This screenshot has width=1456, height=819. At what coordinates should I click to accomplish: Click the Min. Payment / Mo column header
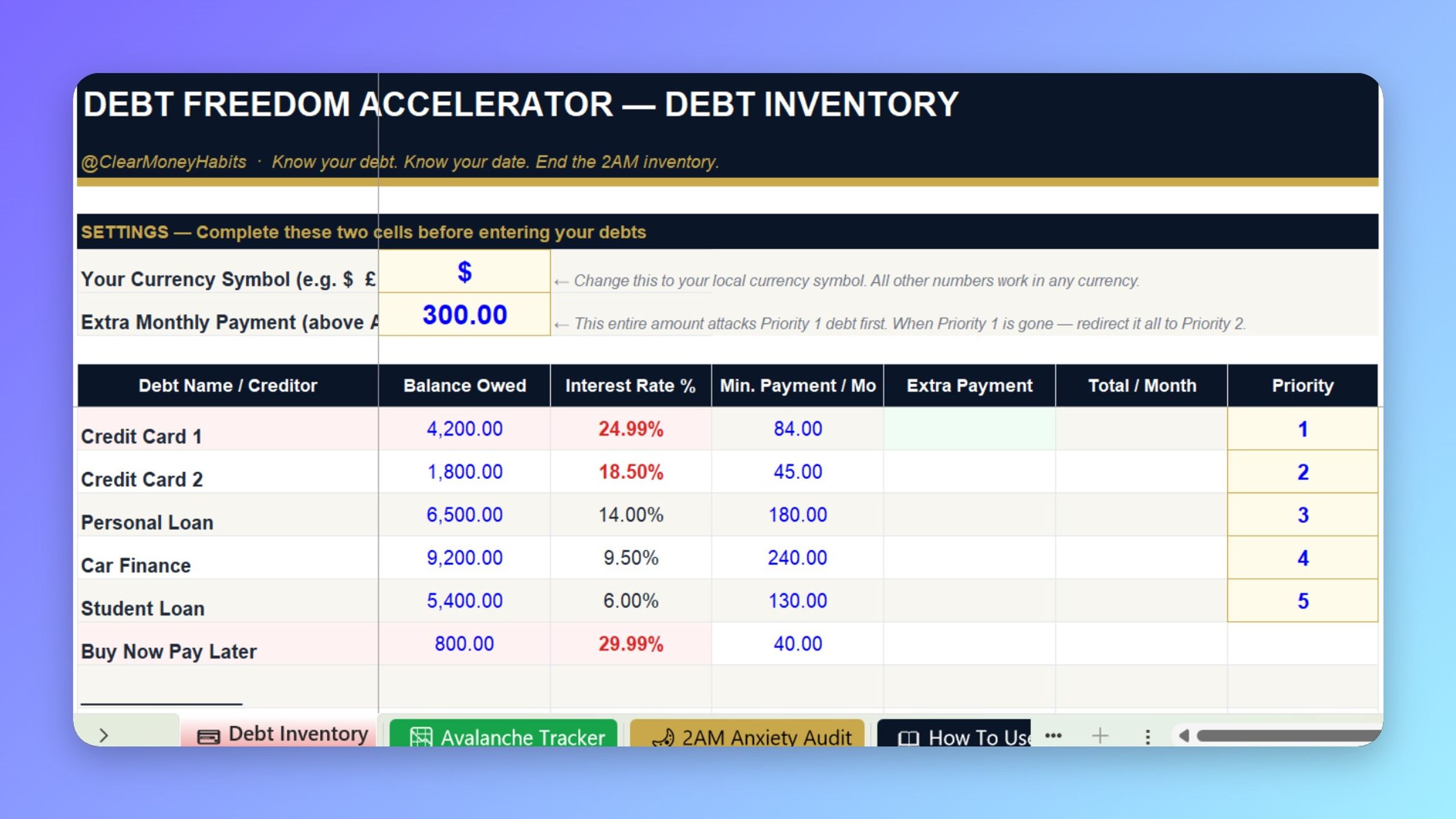tap(797, 386)
